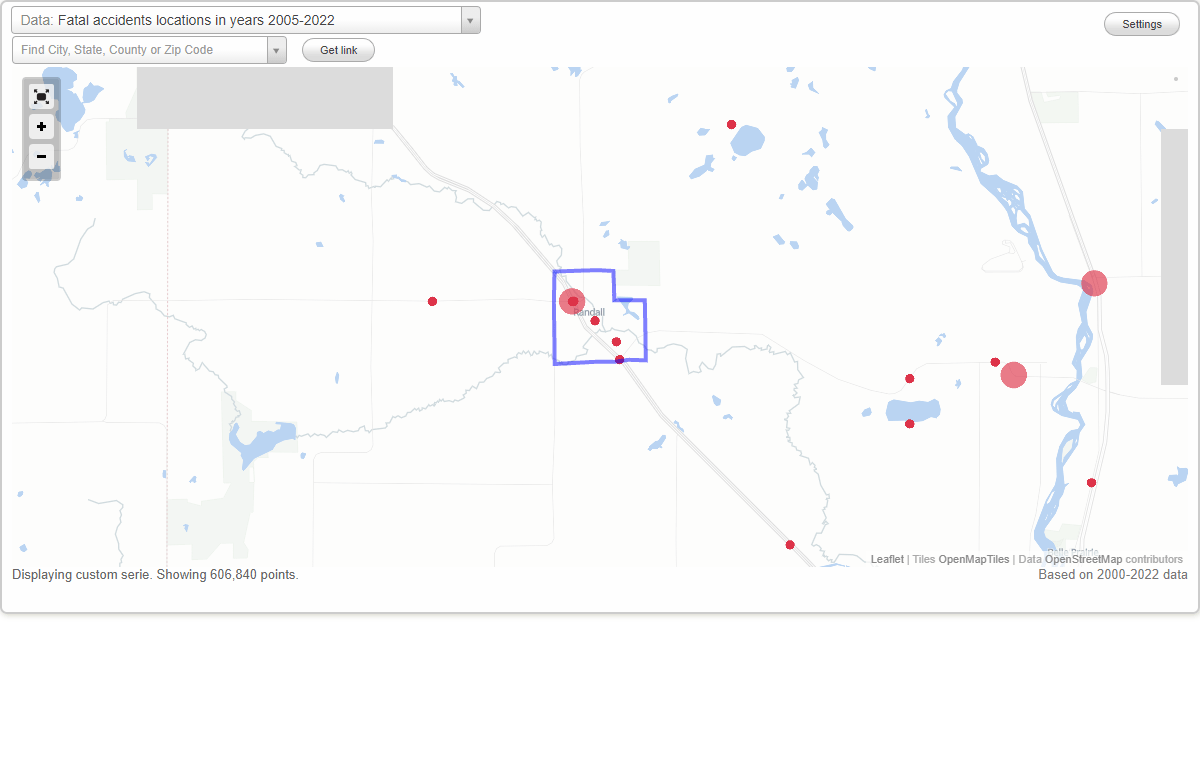Select the large red accident marker near Randall
Screen dimensions: 1200x771
(x=572, y=301)
